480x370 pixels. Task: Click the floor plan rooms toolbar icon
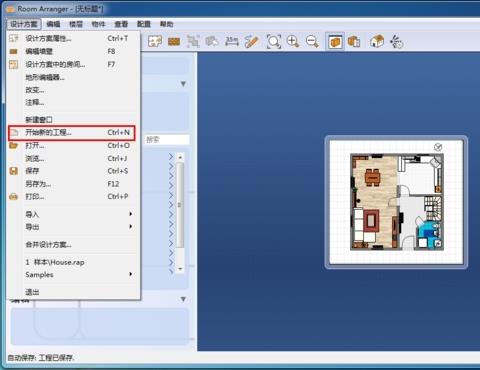tap(155, 42)
